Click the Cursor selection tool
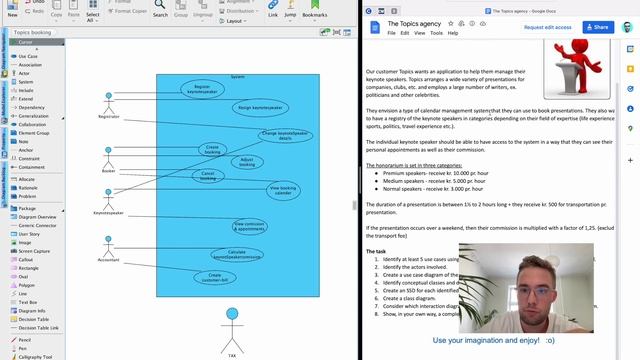640x360 pixels. click(36, 42)
